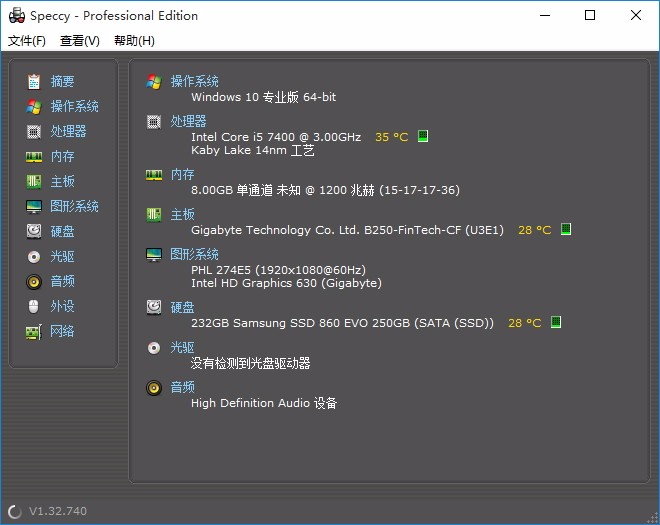660x525 pixels.
Task: Click the green indicator beside SSD 28 °C
Action: coord(556,322)
